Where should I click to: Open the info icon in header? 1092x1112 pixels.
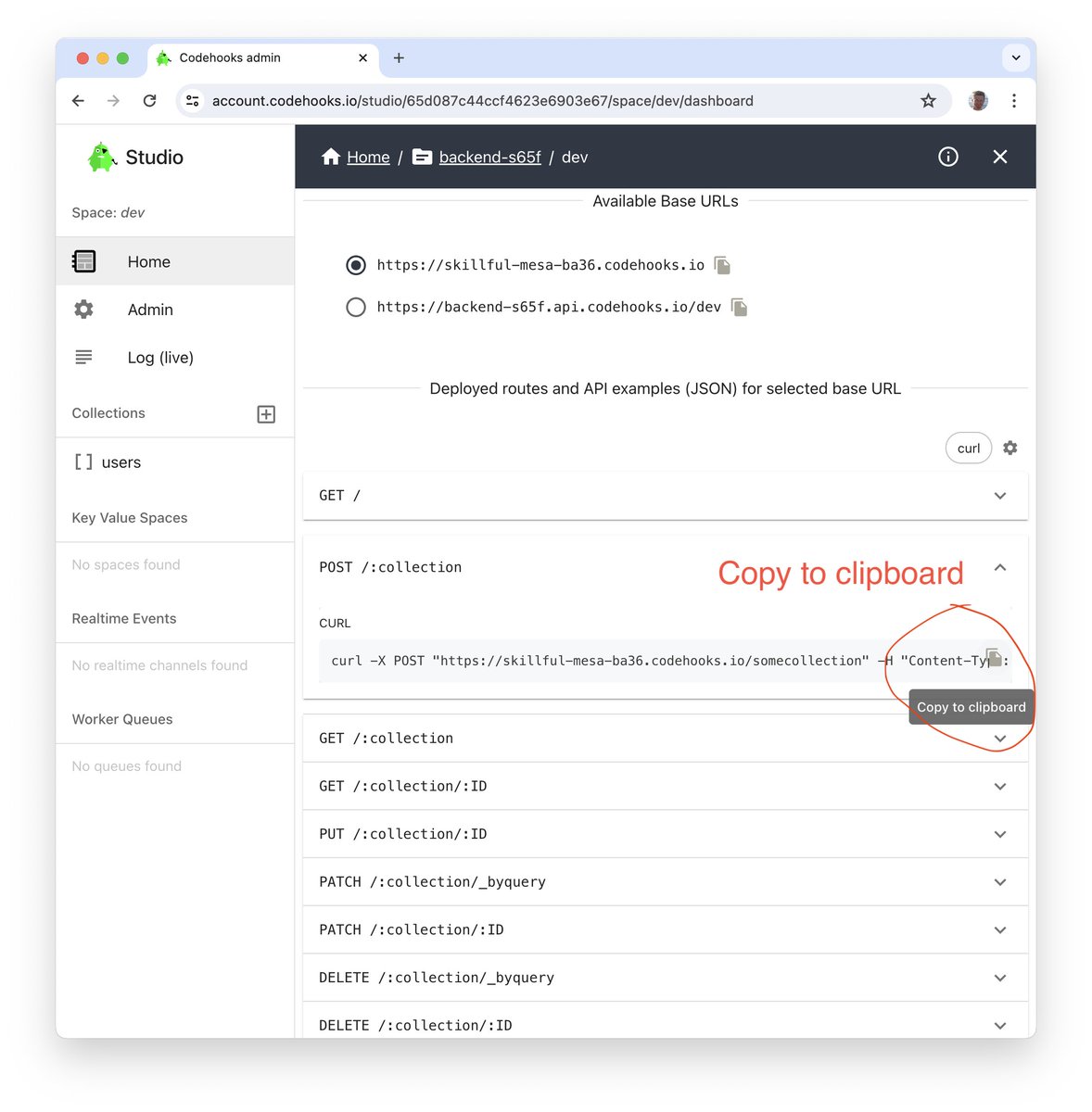tap(948, 157)
